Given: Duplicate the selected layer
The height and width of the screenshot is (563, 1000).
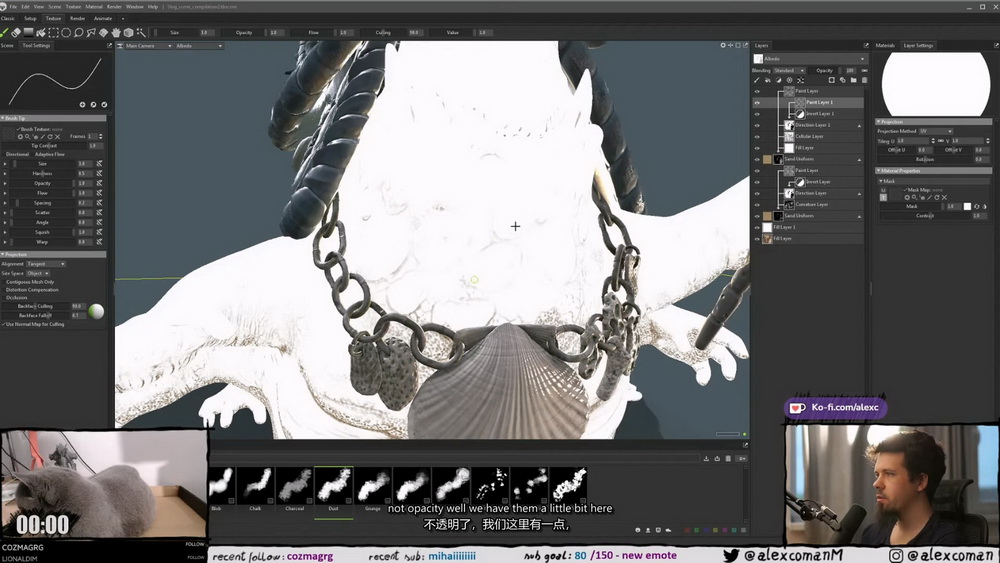Looking at the screenshot, I should point(842,80).
